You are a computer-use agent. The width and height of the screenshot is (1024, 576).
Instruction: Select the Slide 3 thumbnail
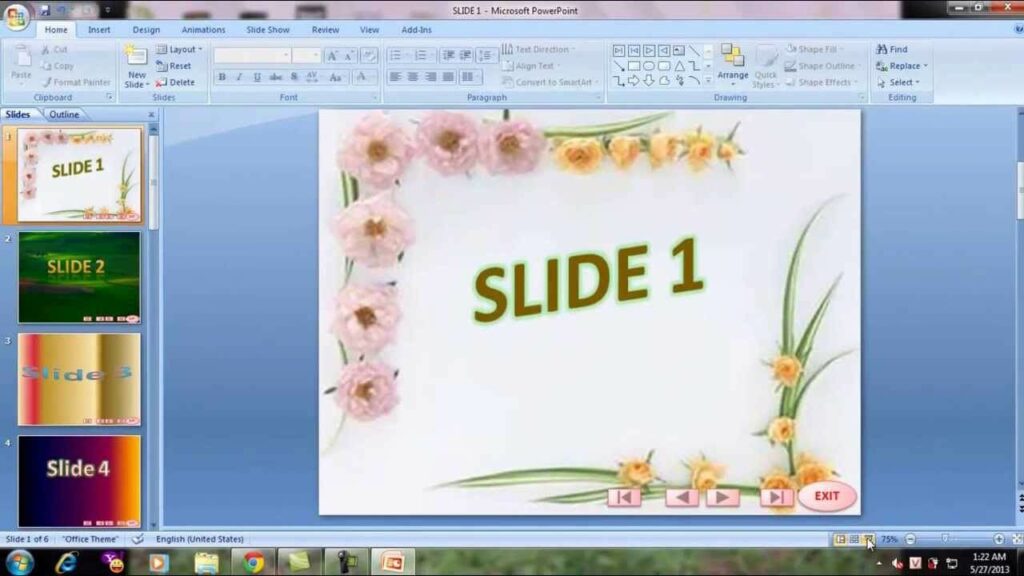coord(79,379)
